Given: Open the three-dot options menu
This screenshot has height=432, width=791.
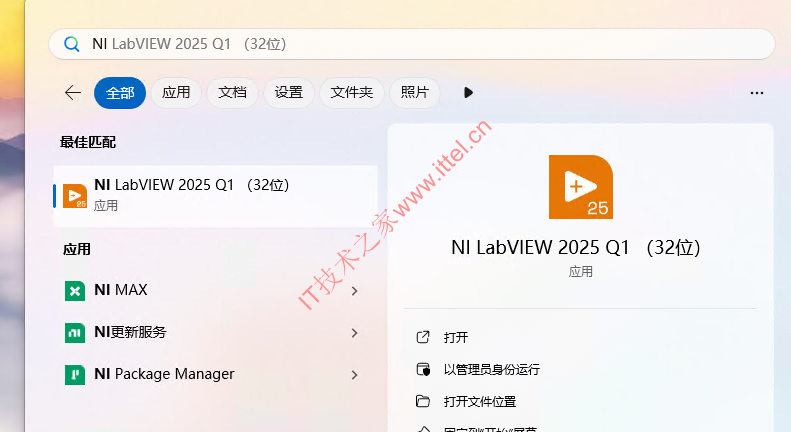Looking at the screenshot, I should pyautogui.click(x=757, y=93).
